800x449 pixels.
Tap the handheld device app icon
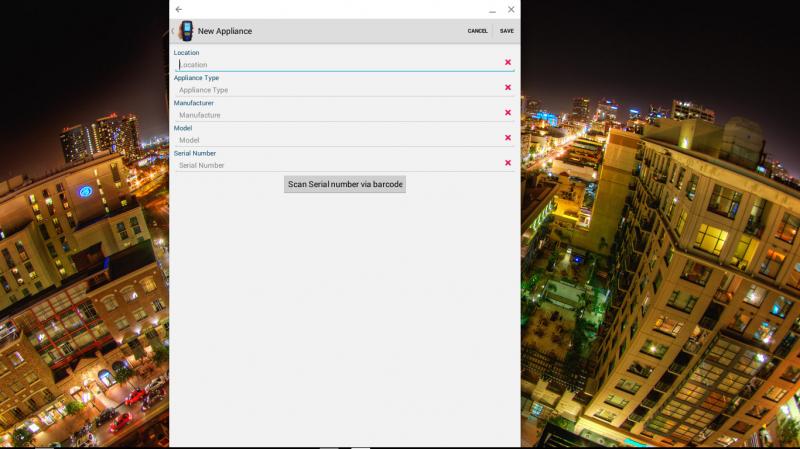click(x=186, y=31)
